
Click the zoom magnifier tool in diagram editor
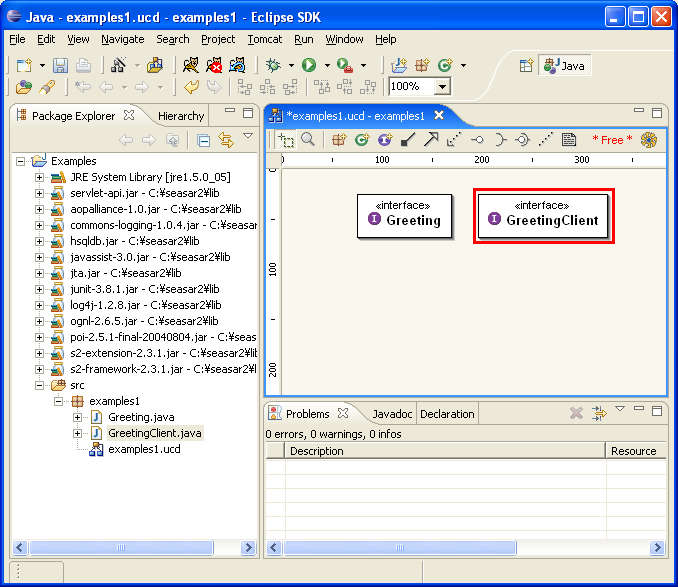308,140
